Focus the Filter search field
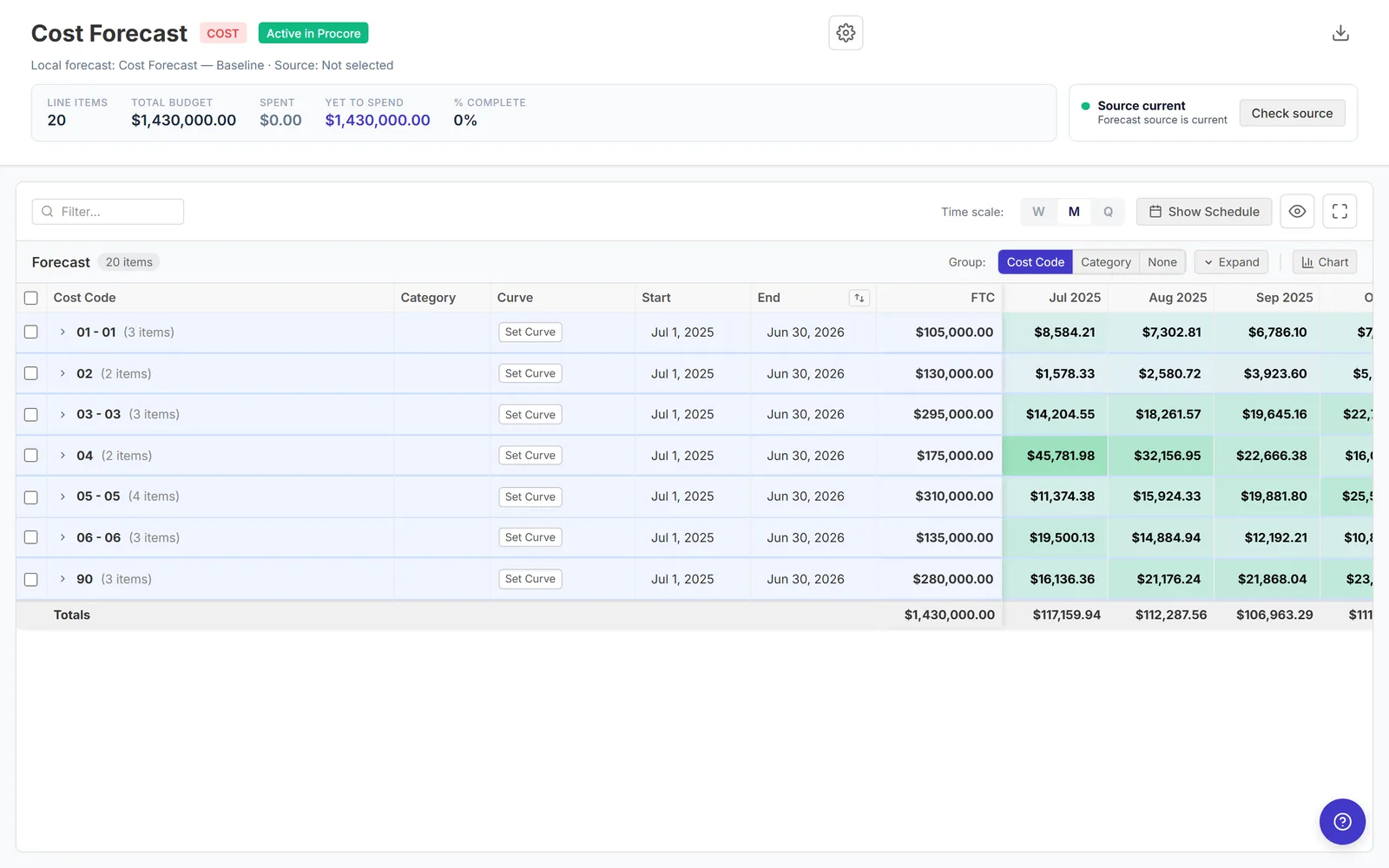 (x=108, y=212)
